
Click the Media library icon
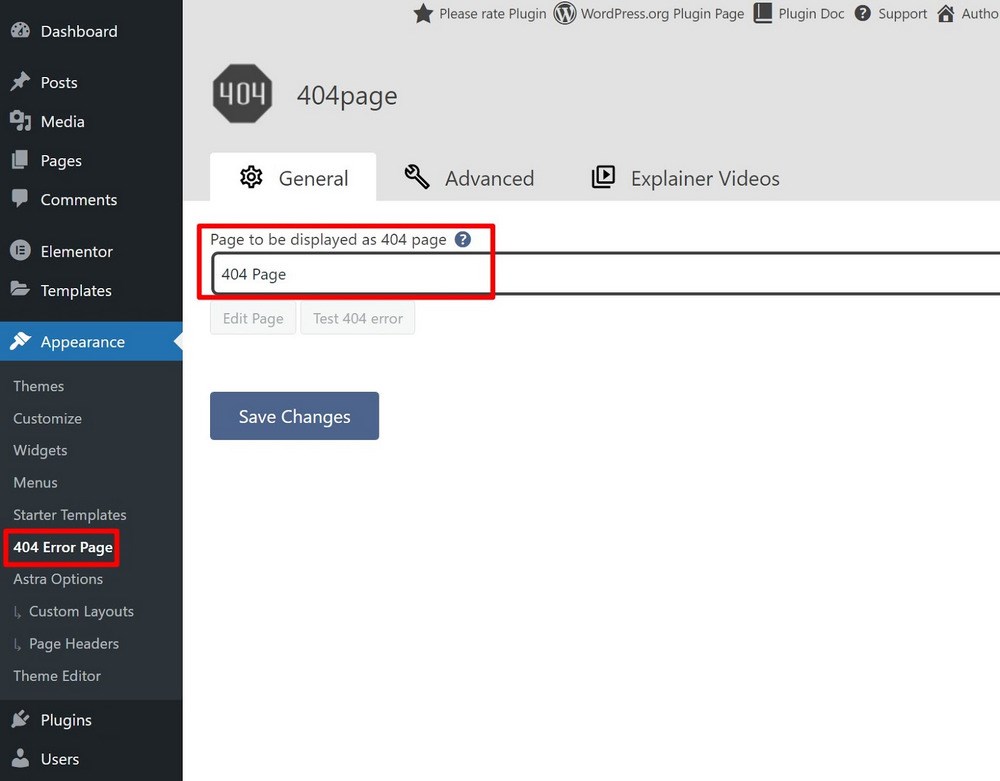[x=20, y=120]
